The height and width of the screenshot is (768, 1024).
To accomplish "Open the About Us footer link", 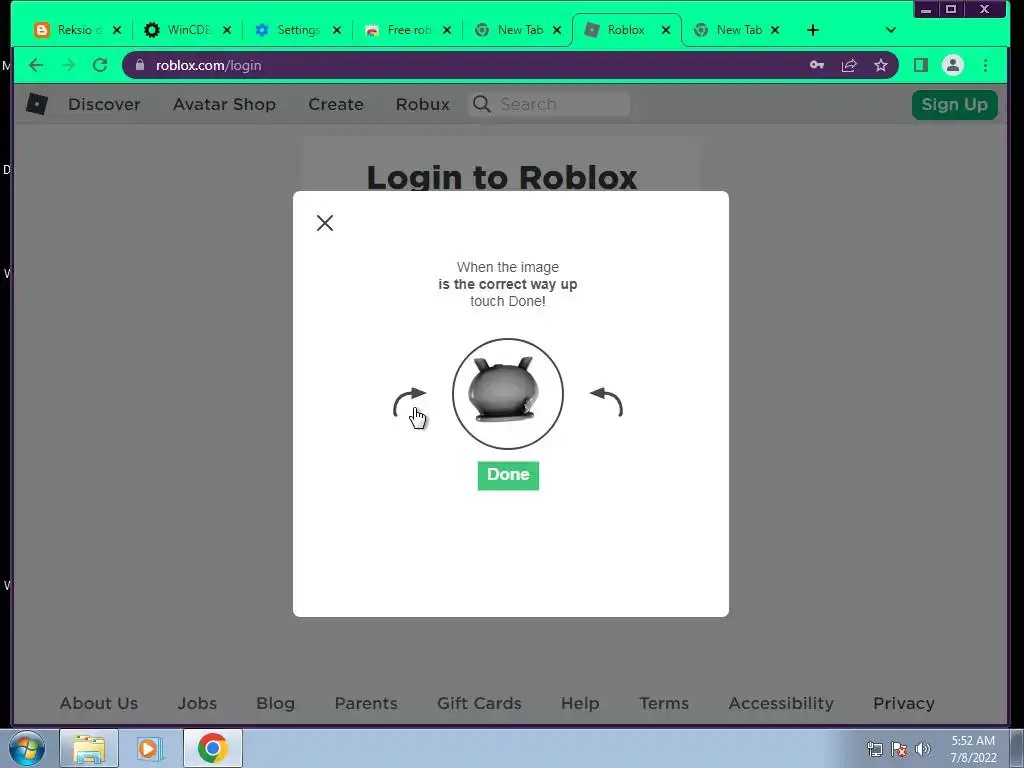I will (x=99, y=703).
